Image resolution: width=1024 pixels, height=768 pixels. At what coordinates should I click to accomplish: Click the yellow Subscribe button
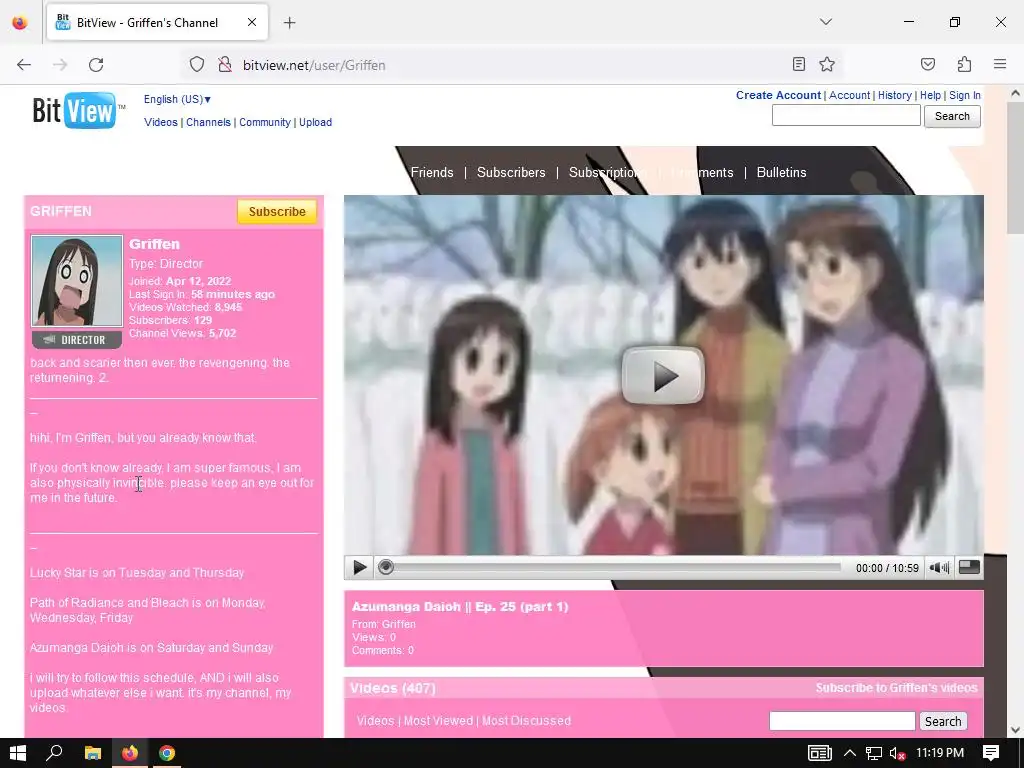(277, 212)
